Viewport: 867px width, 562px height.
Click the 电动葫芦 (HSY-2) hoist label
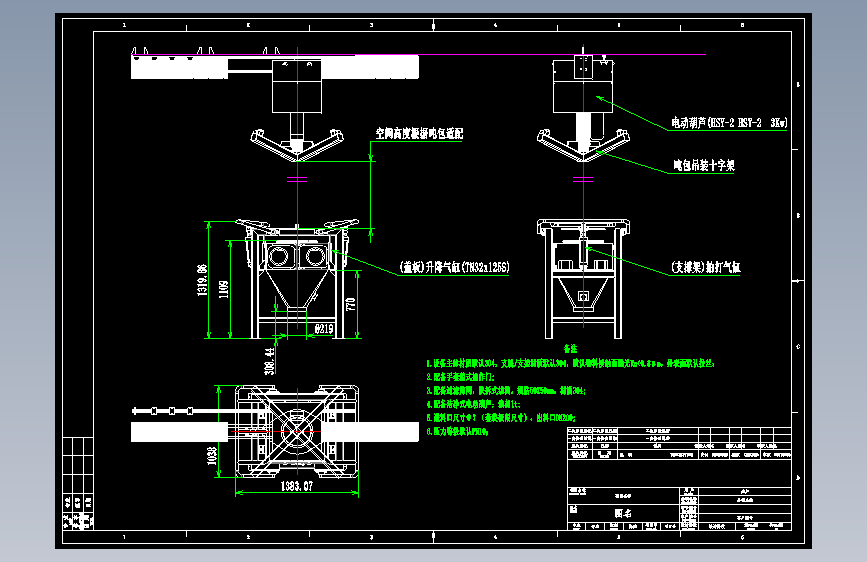click(729, 123)
